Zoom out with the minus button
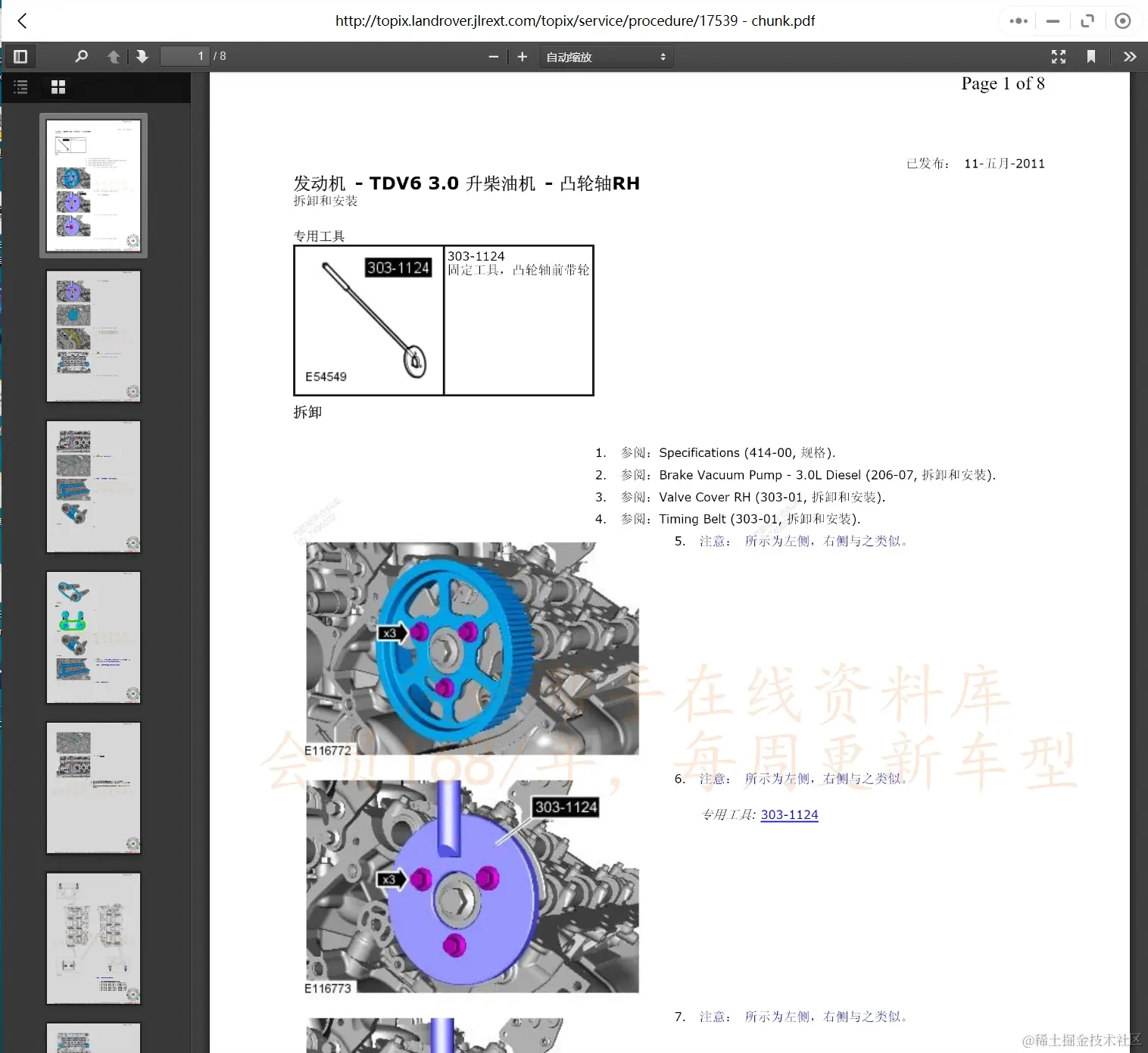This screenshot has height=1053, width=1148. [x=494, y=57]
